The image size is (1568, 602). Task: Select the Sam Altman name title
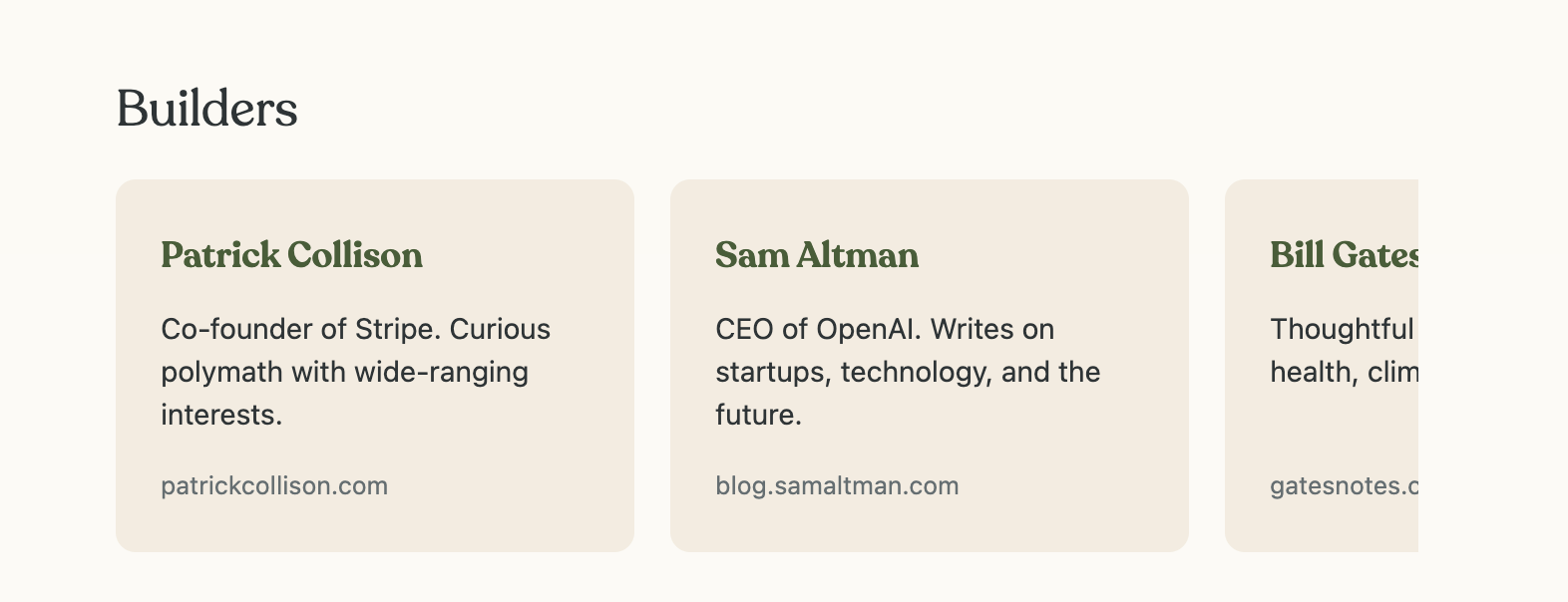[x=816, y=255]
